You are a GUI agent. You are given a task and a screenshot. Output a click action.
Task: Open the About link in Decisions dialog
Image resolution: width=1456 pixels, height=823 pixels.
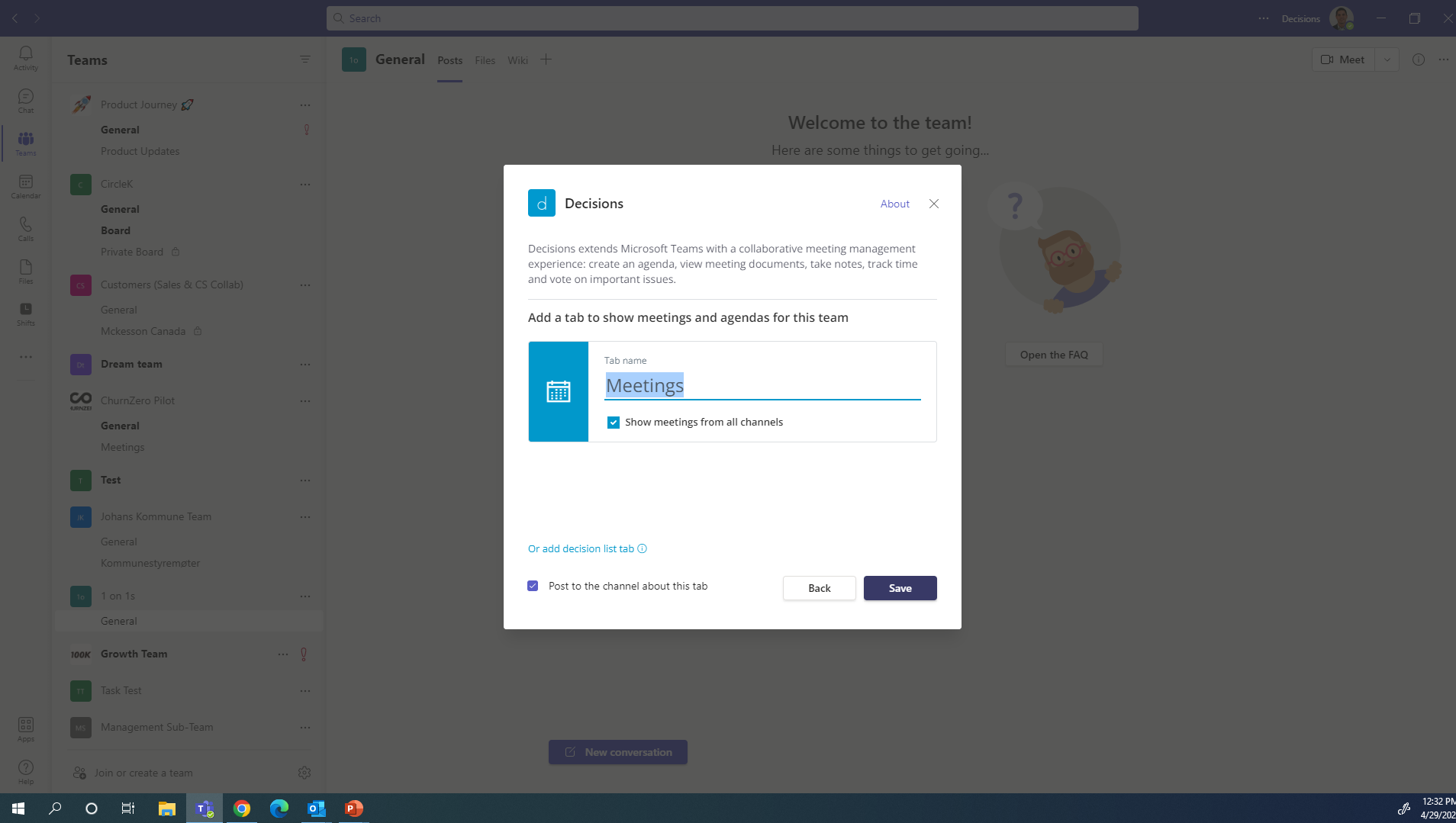pos(894,204)
